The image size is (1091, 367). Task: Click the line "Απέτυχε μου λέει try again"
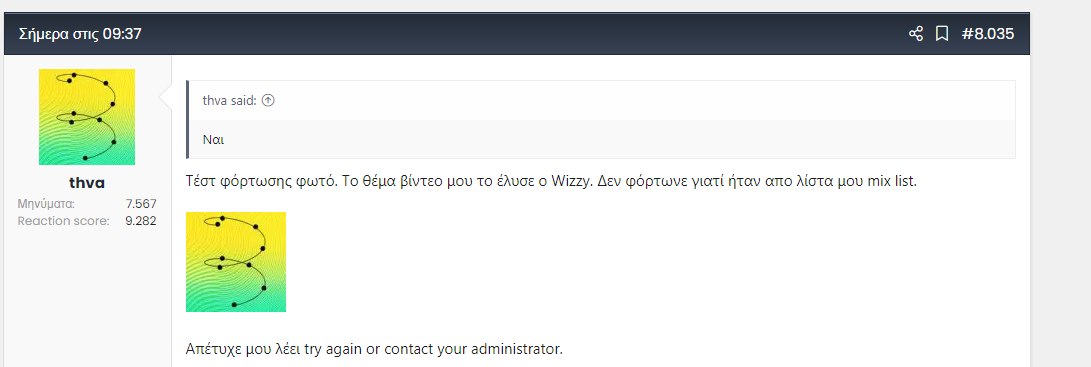click(374, 348)
